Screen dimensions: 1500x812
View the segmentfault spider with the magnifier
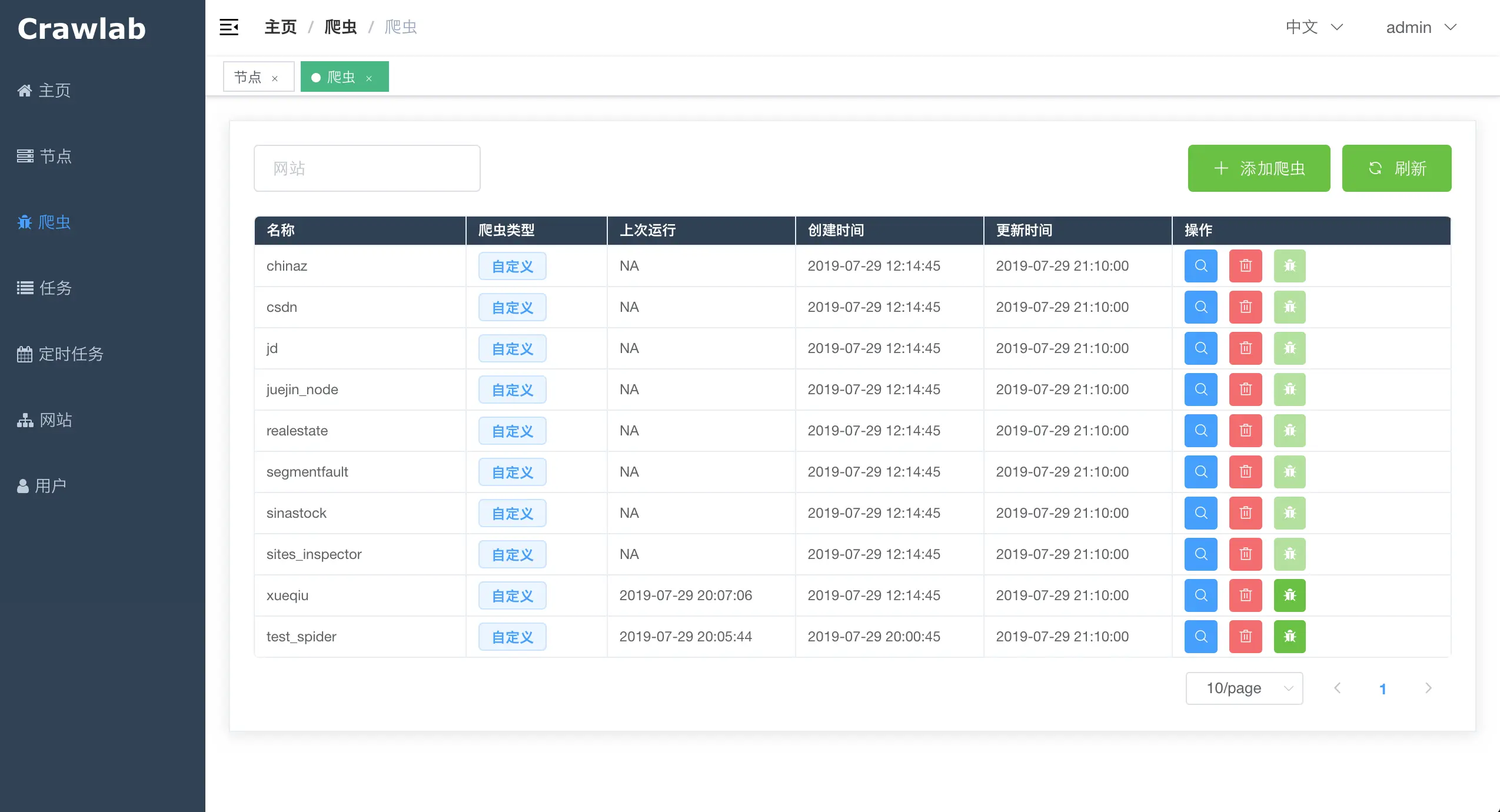(x=1200, y=472)
